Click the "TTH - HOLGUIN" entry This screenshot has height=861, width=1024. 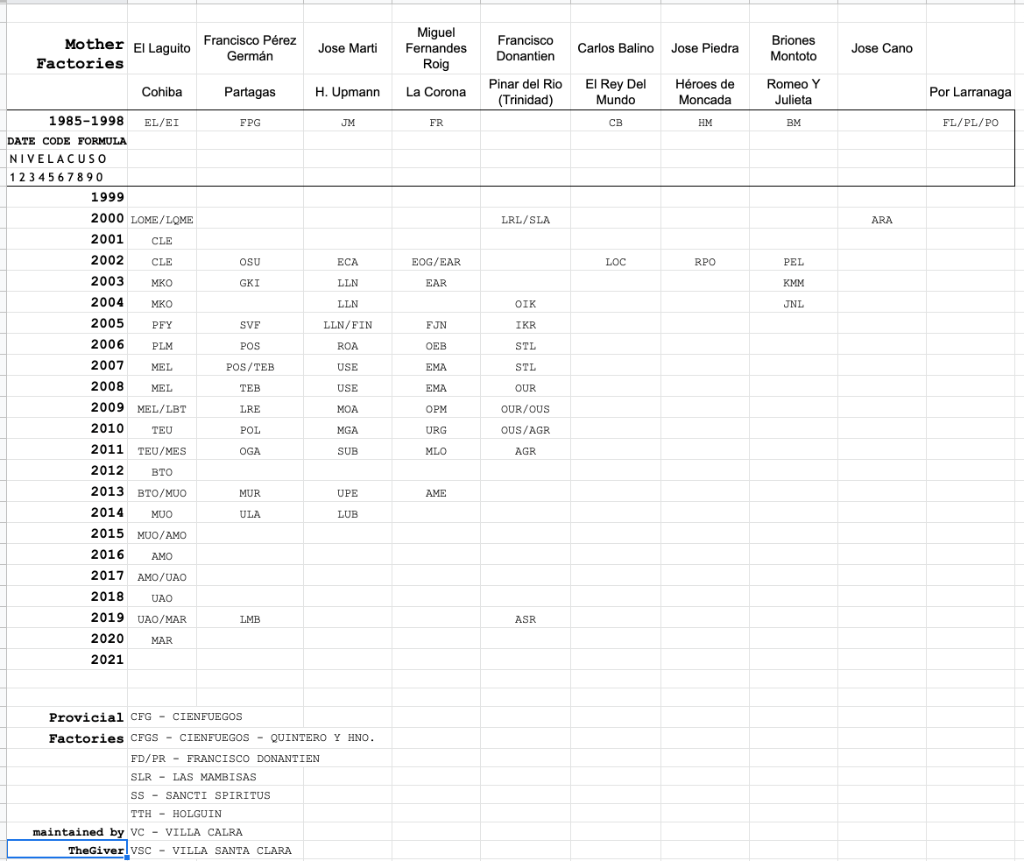click(176, 813)
